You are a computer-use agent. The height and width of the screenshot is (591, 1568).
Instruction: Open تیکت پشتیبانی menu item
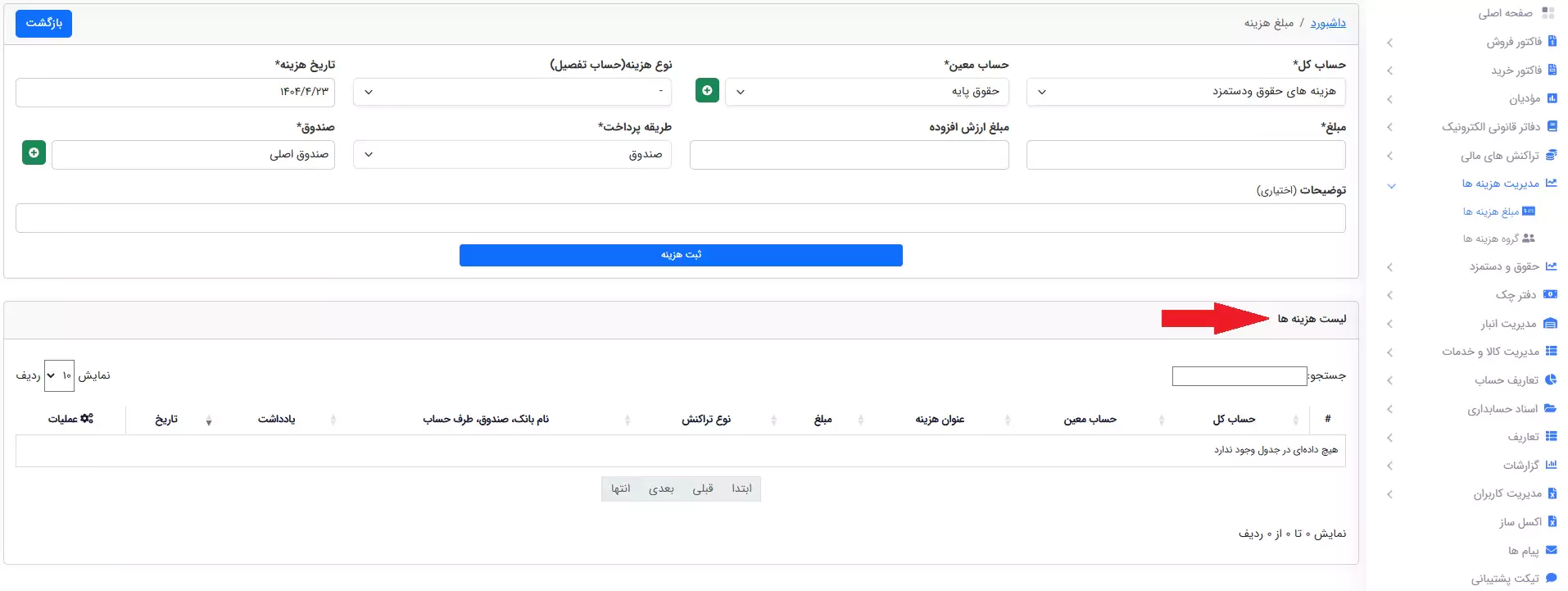1505,579
